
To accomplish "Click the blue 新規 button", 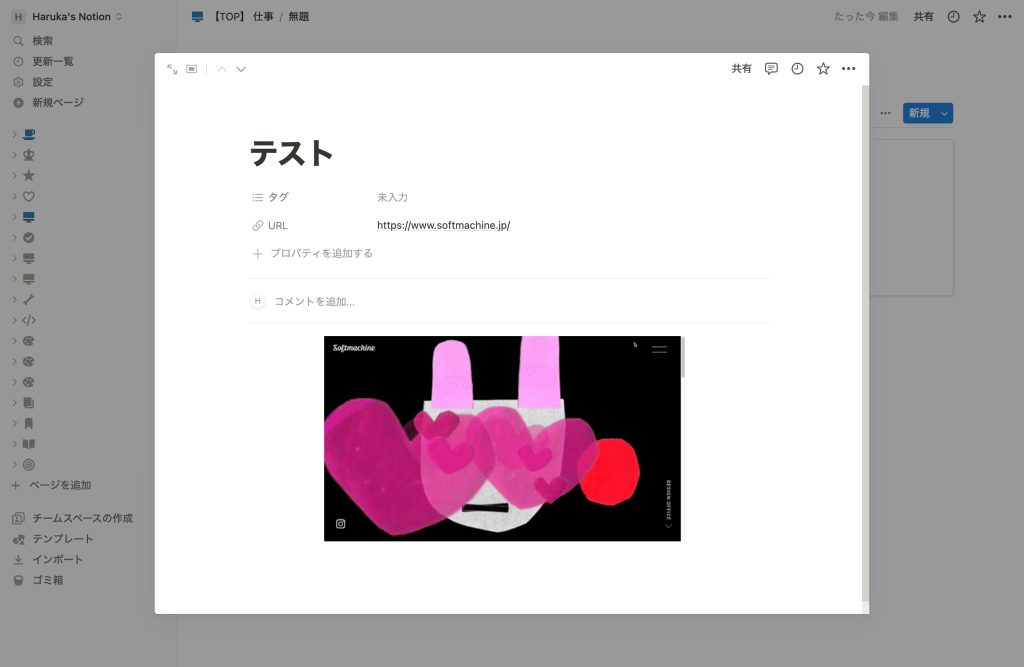I will (919, 113).
